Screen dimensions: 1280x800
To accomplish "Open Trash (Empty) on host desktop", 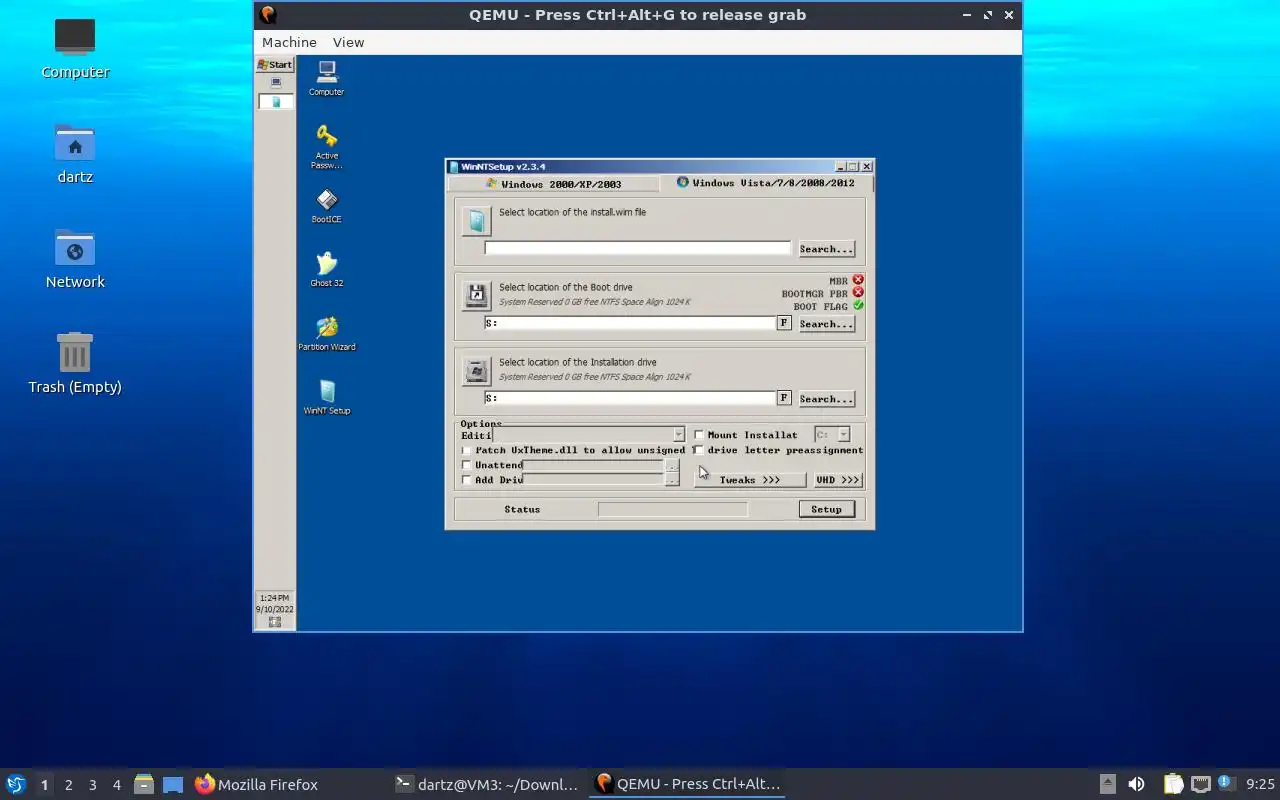I will [75, 352].
